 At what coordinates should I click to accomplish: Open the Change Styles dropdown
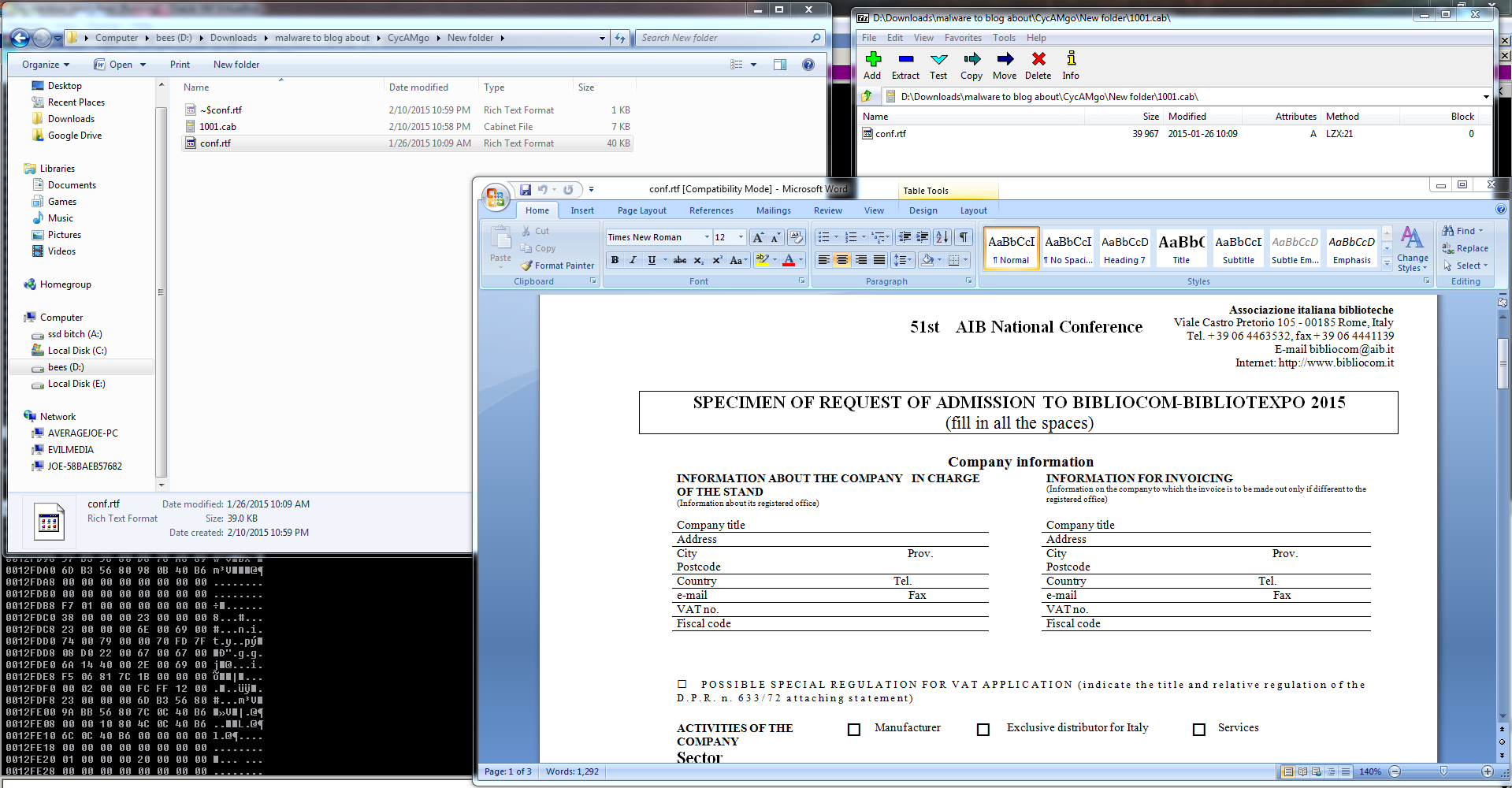point(1412,251)
